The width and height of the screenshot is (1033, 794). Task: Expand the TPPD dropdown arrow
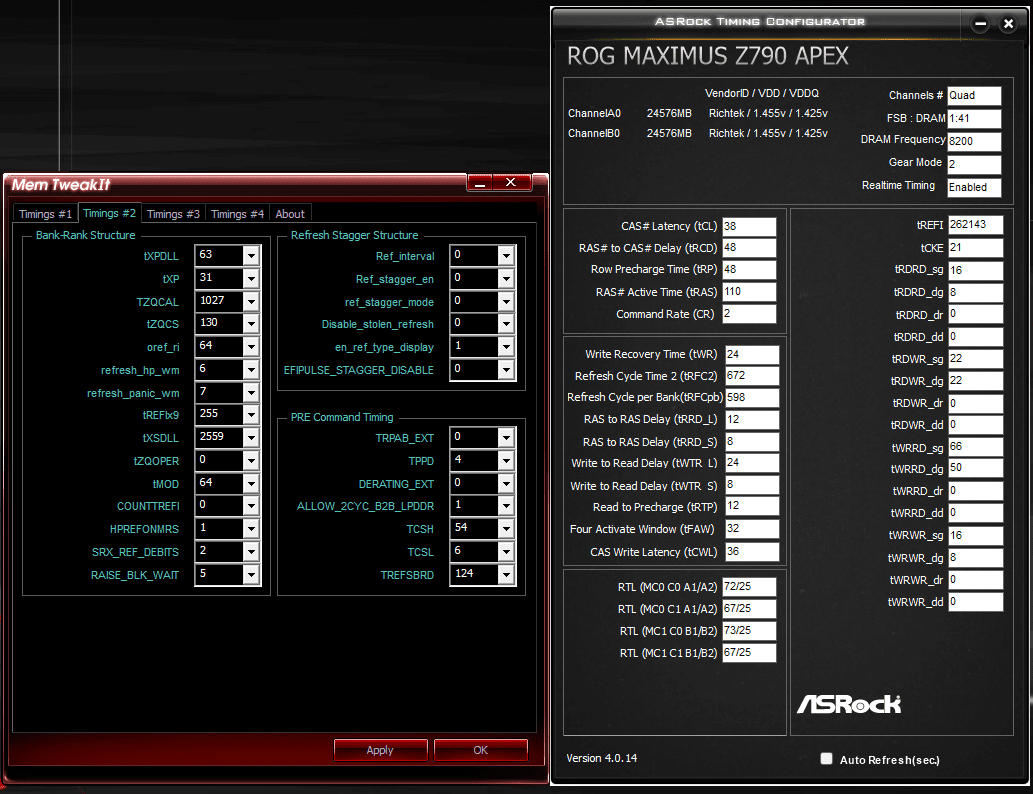(x=506, y=461)
